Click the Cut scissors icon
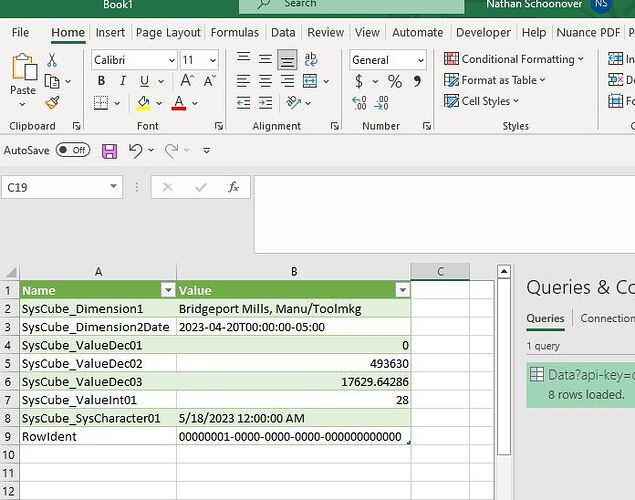Viewport: 635px width, 500px height. (x=52, y=60)
